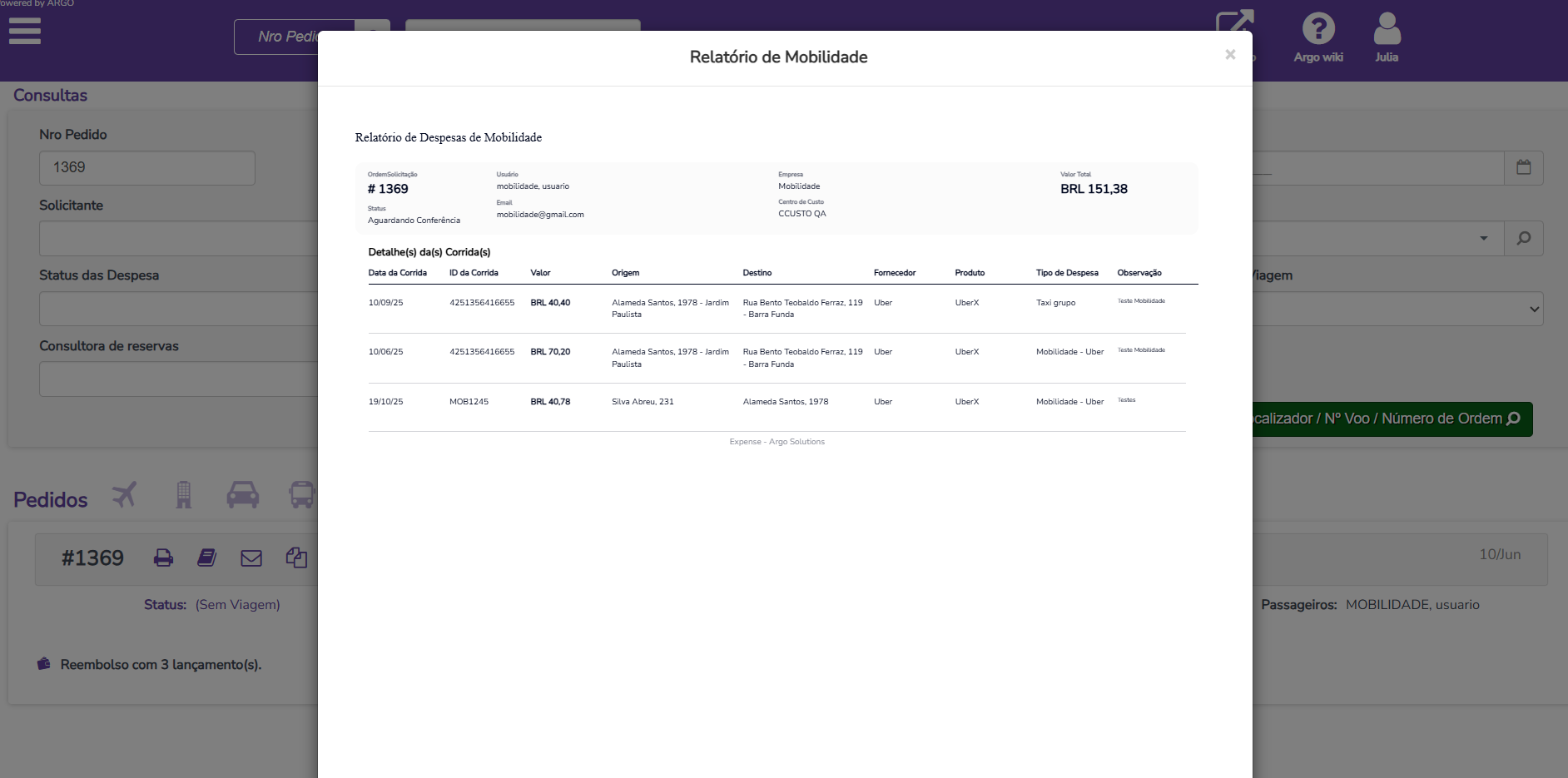The width and height of the screenshot is (1568, 778).
Task: Send order #1369 by email envelope icon
Action: point(251,558)
